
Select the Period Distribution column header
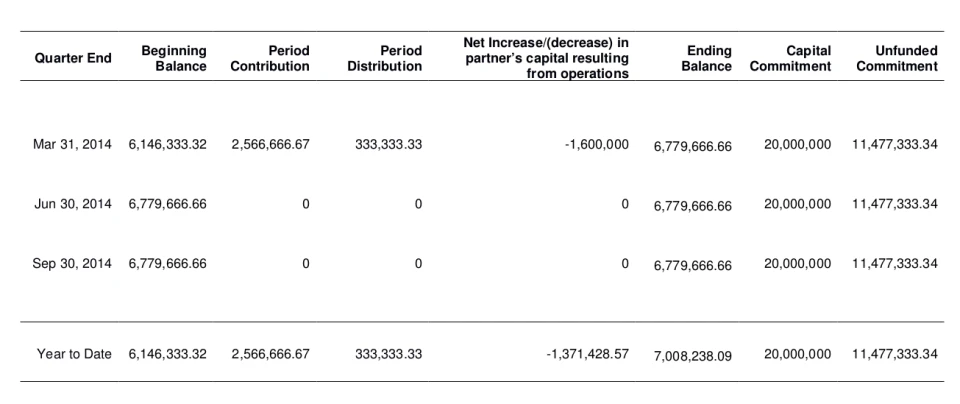pyautogui.click(x=385, y=58)
